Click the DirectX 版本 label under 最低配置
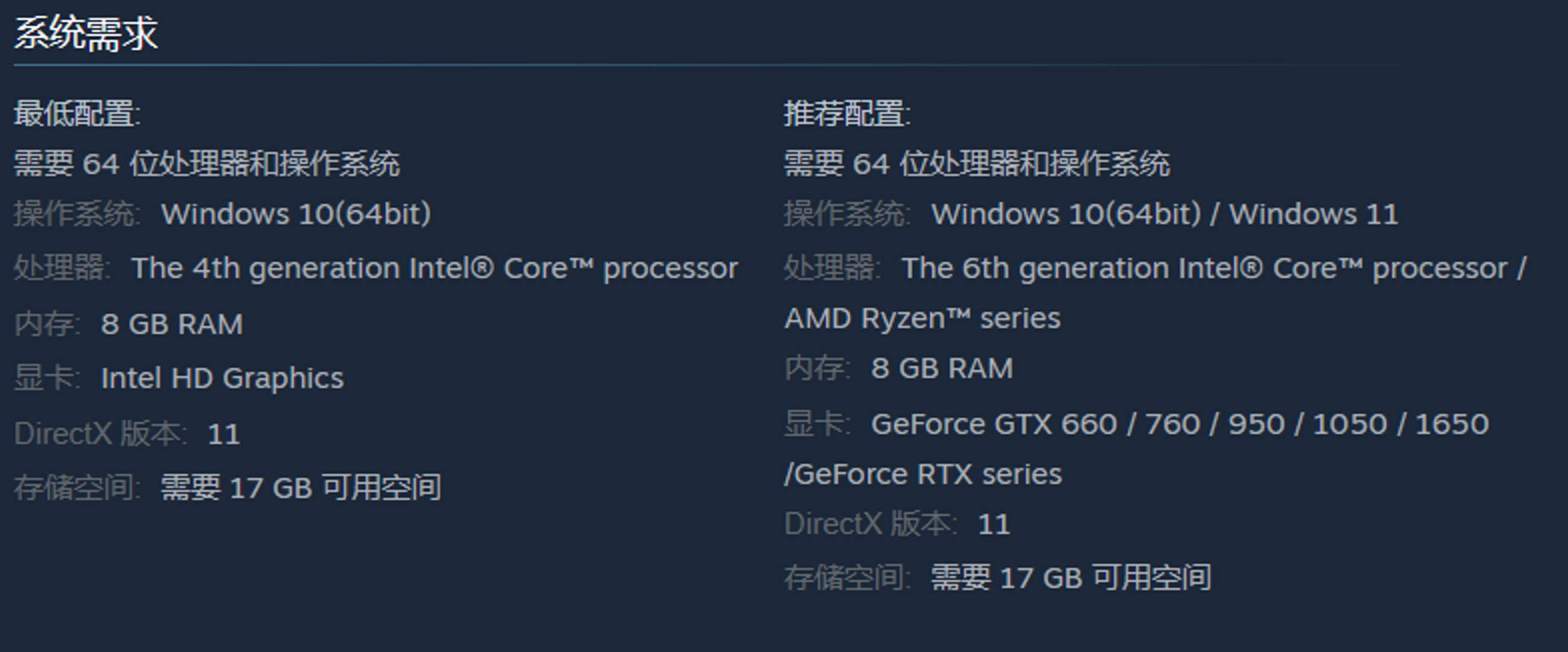Viewport: 1568px width, 652px height. [100, 434]
